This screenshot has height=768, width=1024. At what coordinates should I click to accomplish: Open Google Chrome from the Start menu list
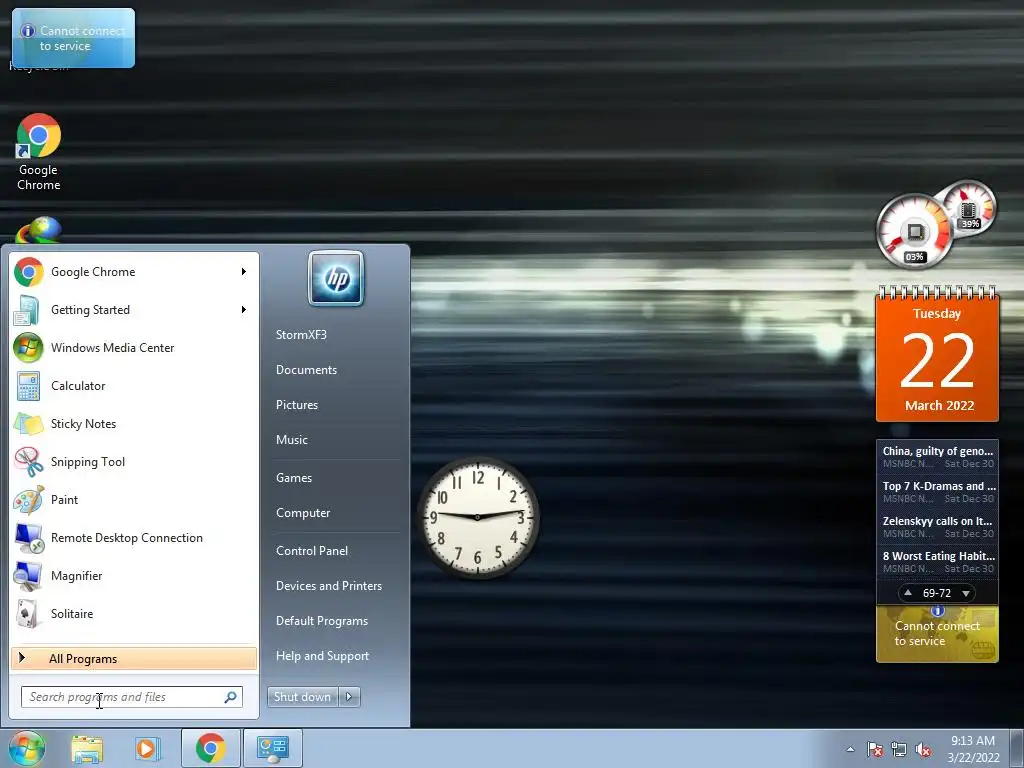(134, 272)
